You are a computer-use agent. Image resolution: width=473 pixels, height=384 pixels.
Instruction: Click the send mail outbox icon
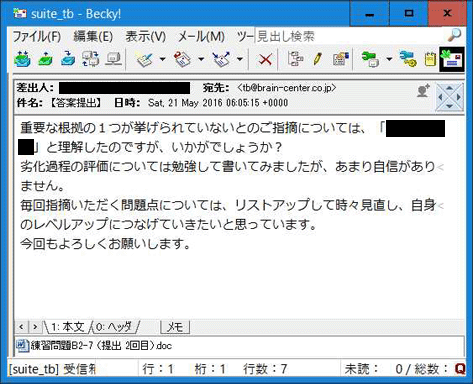(46, 59)
